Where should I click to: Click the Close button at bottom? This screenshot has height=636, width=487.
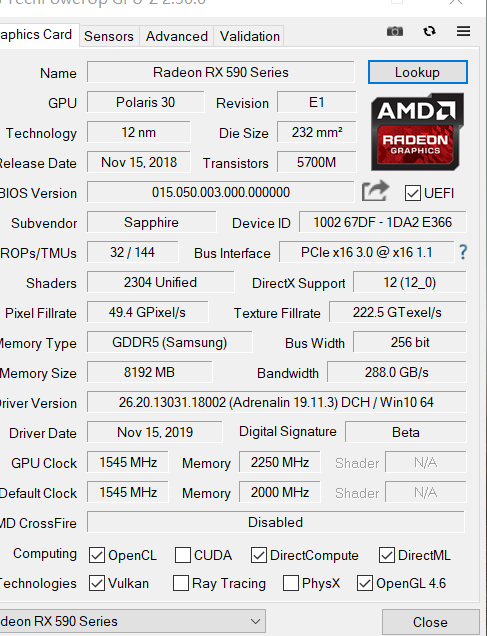(x=430, y=622)
